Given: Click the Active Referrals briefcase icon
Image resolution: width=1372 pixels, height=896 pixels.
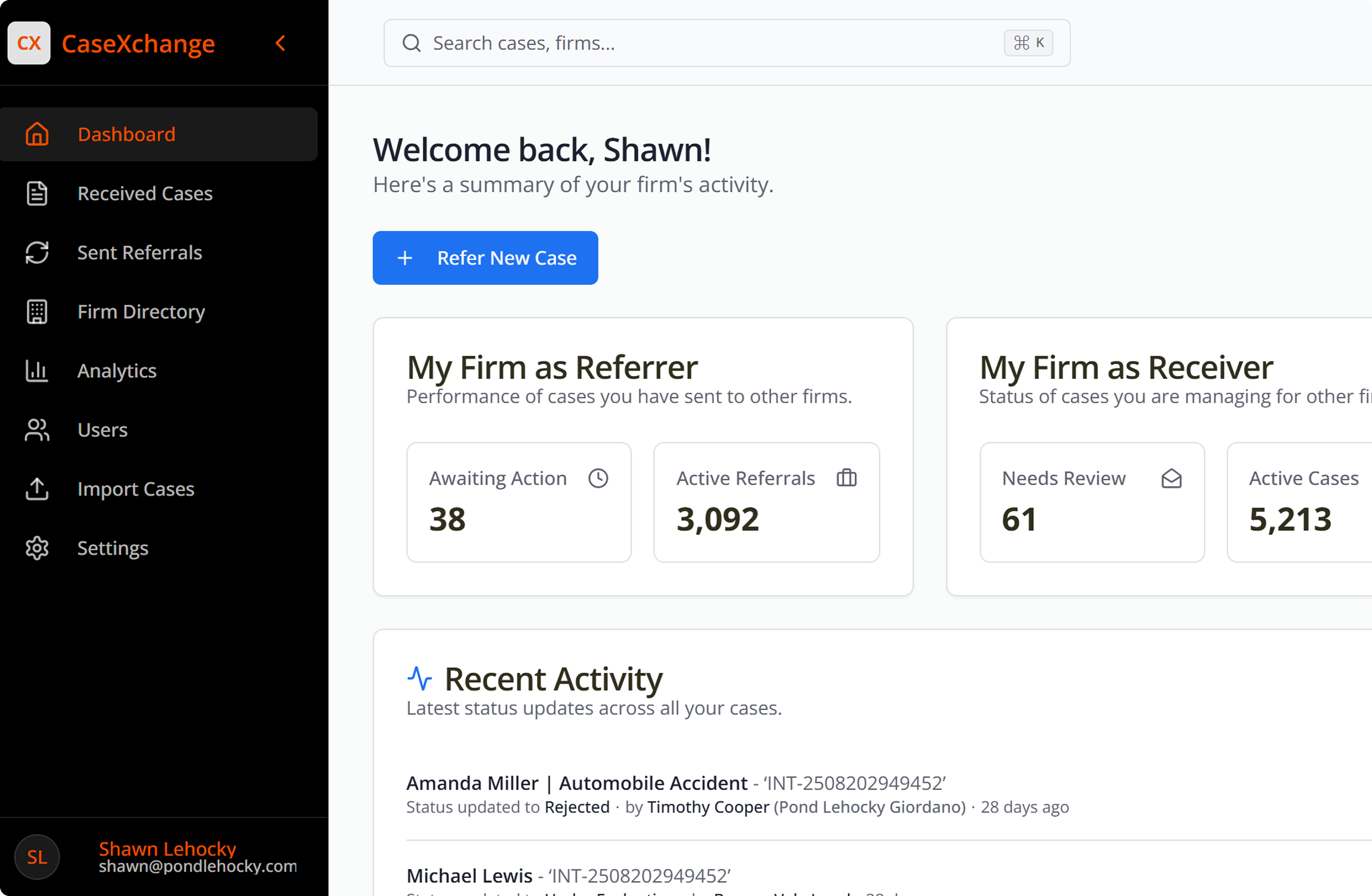Looking at the screenshot, I should coord(846,478).
